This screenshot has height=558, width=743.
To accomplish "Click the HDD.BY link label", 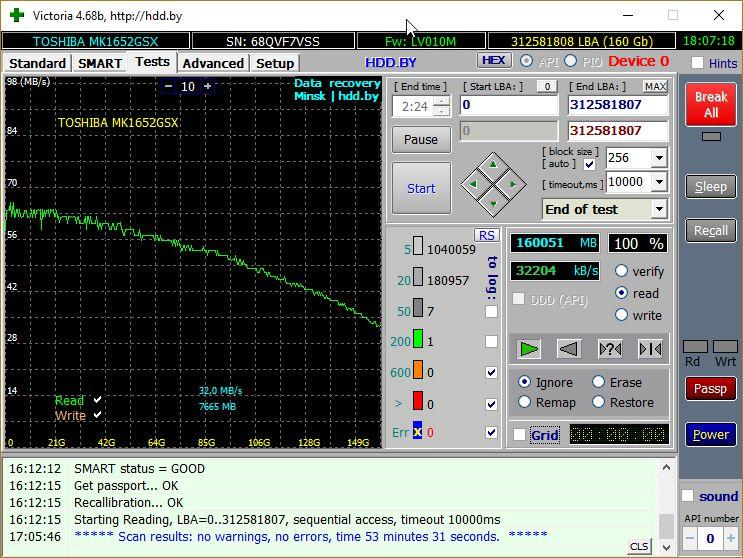I will click(x=390, y=63).
